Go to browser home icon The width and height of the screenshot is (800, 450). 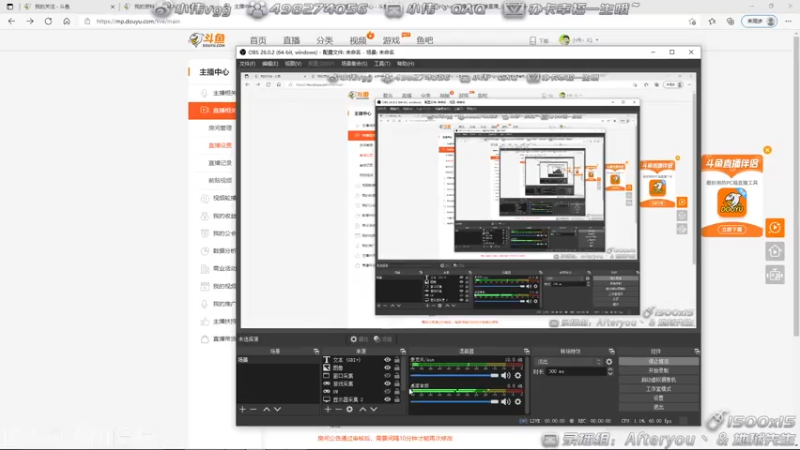67,21
